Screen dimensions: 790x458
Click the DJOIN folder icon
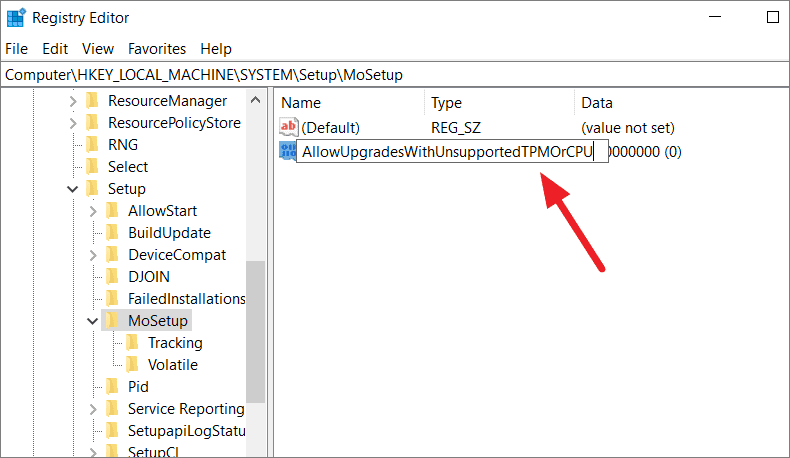(112, 277)
